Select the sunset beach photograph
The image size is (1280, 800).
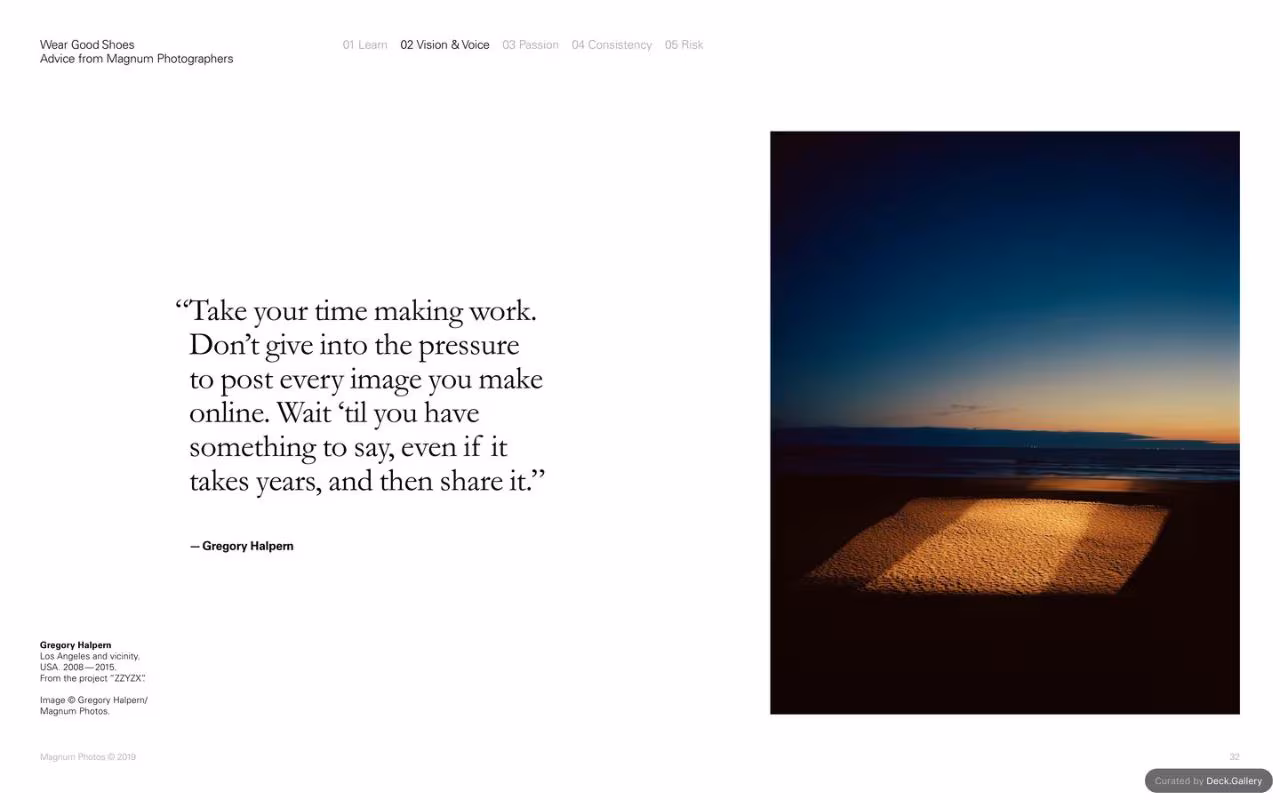(x=1004, y=422)
